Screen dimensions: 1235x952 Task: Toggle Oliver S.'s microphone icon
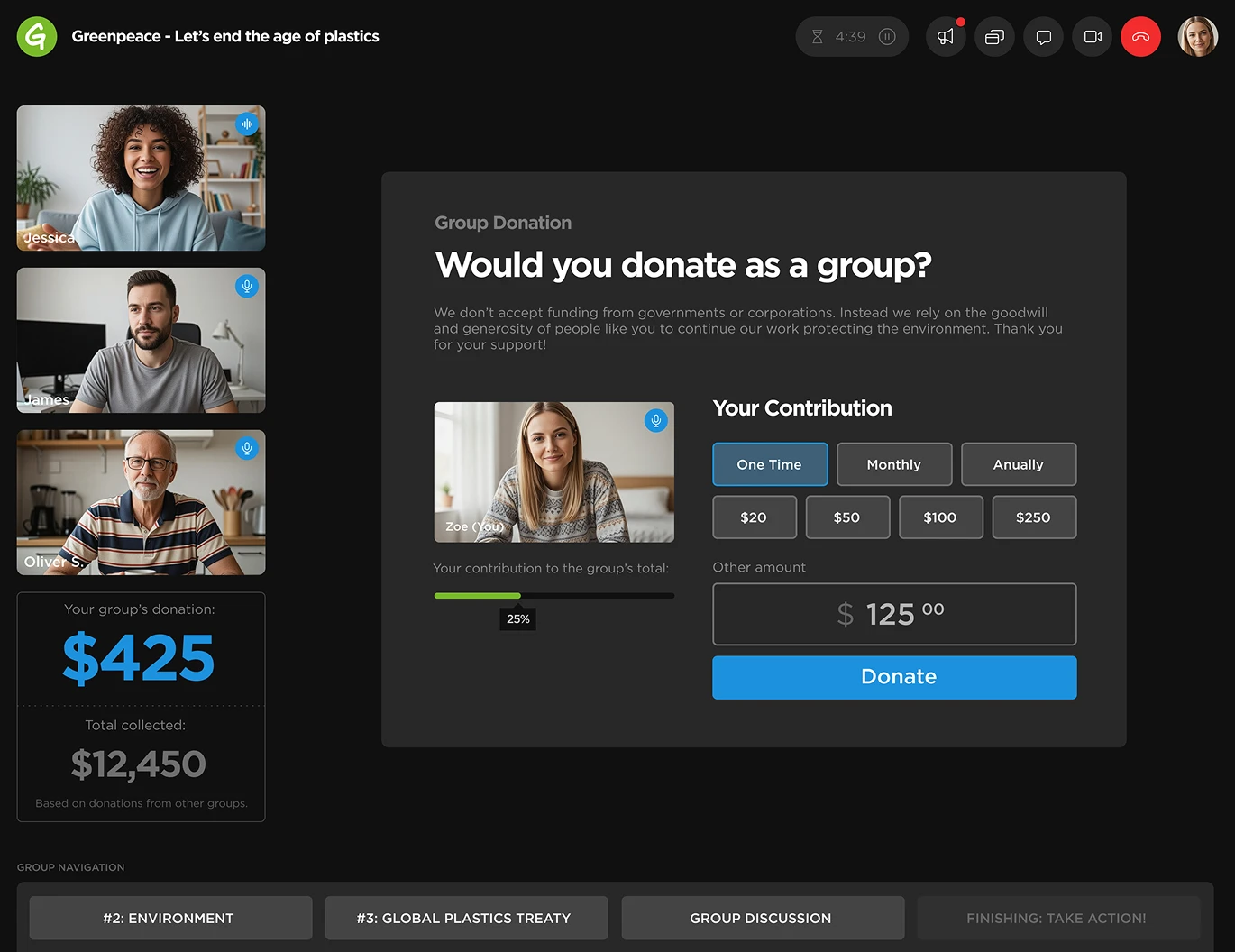coord(246,448)
